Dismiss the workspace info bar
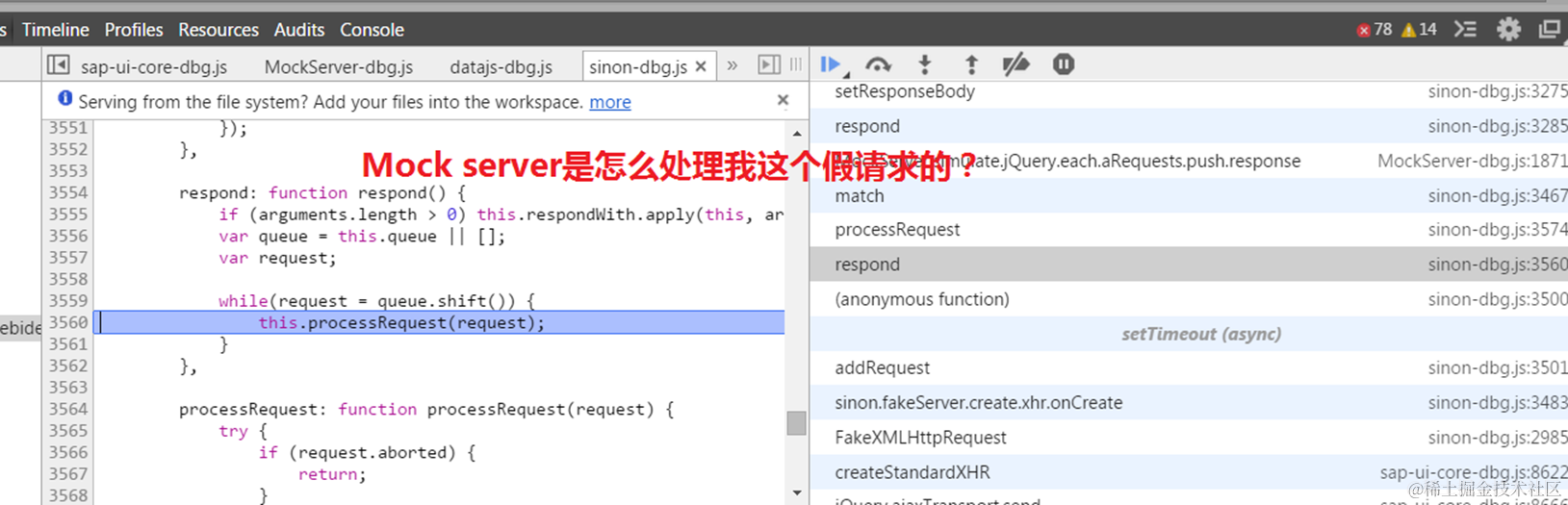This screenshot has width=1568, height=505. coord(783,100)
